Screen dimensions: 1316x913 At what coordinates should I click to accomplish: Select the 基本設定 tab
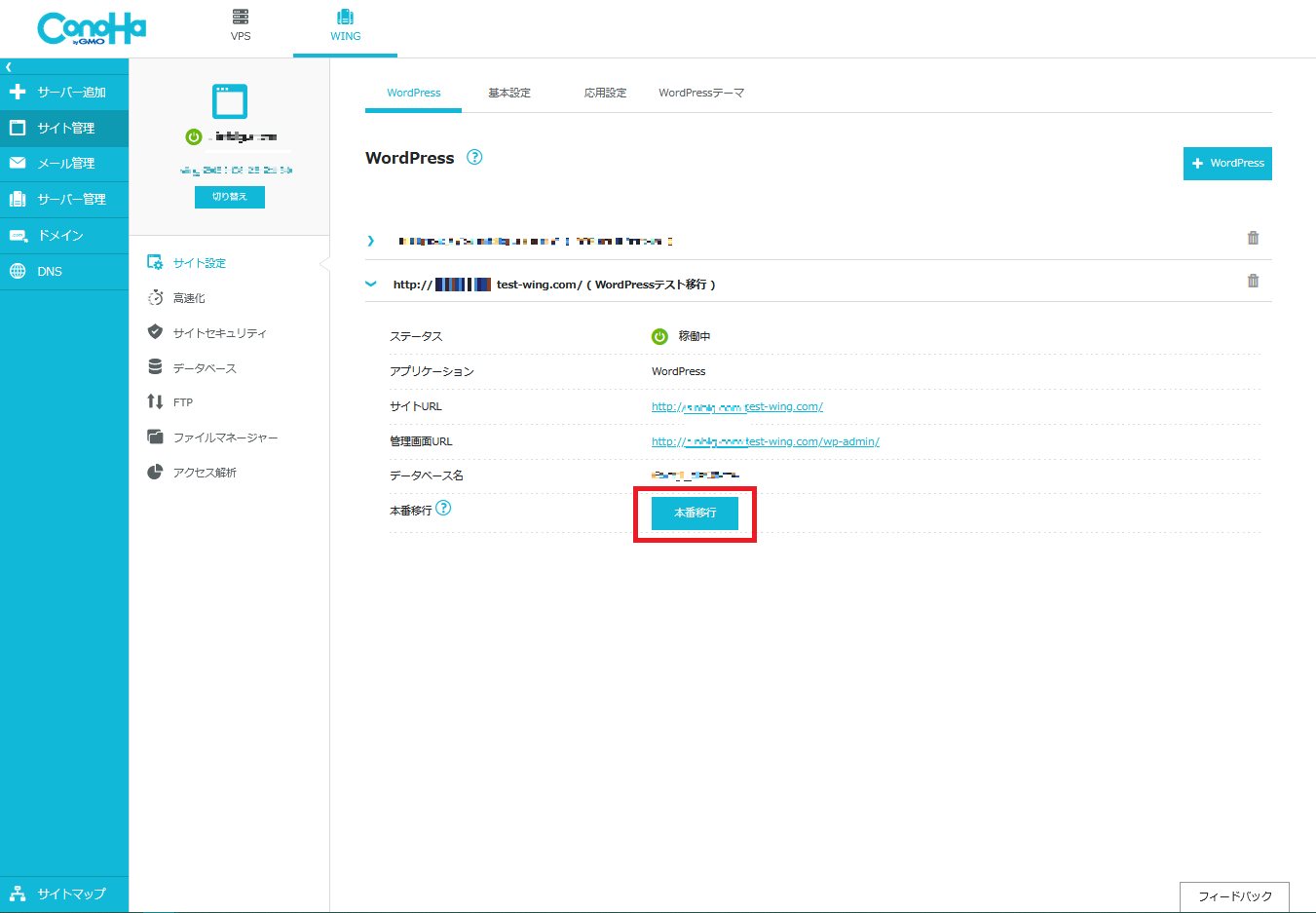[x=509, y=94]
